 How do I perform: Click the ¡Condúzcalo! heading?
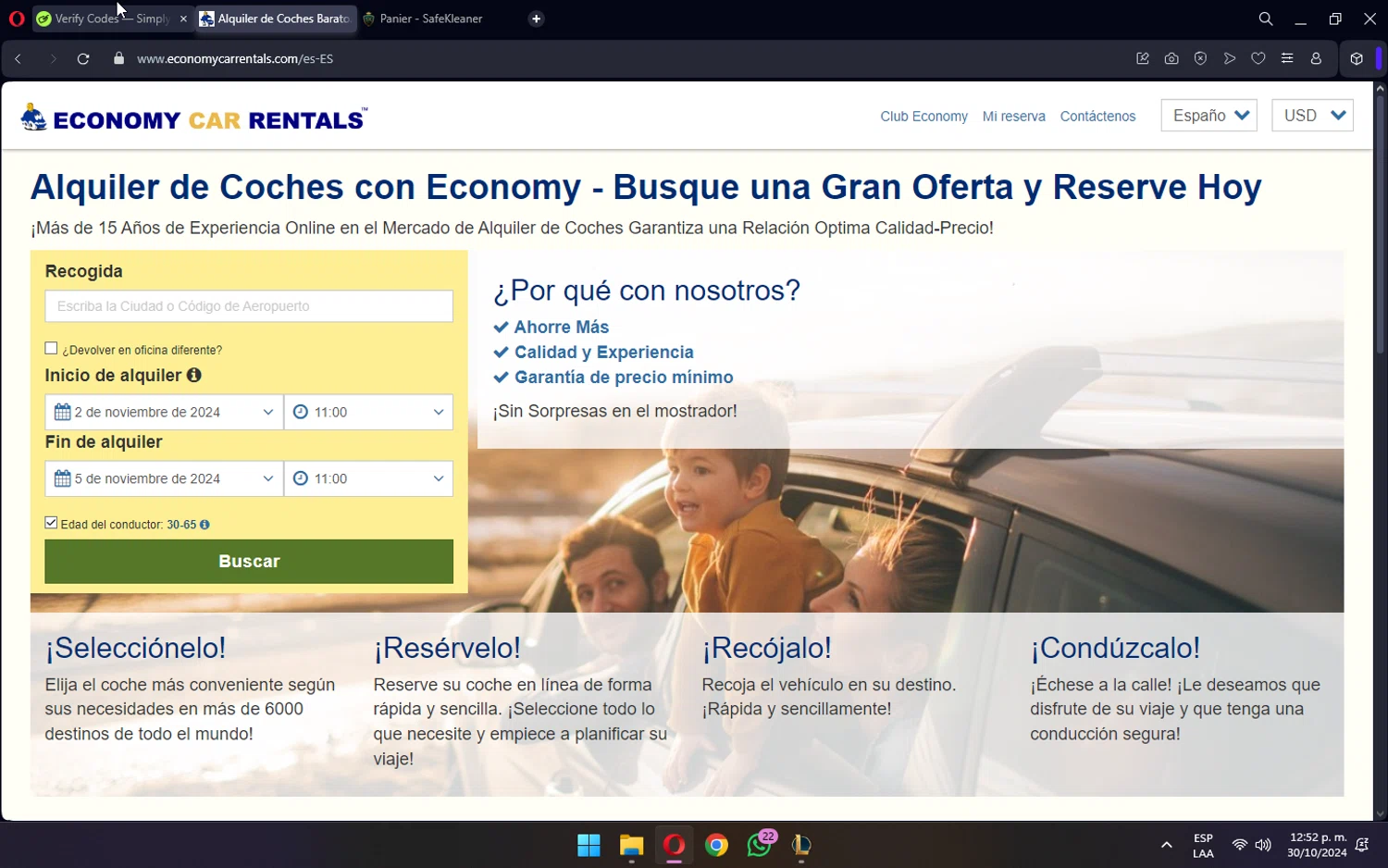[x=1115, y=648]
